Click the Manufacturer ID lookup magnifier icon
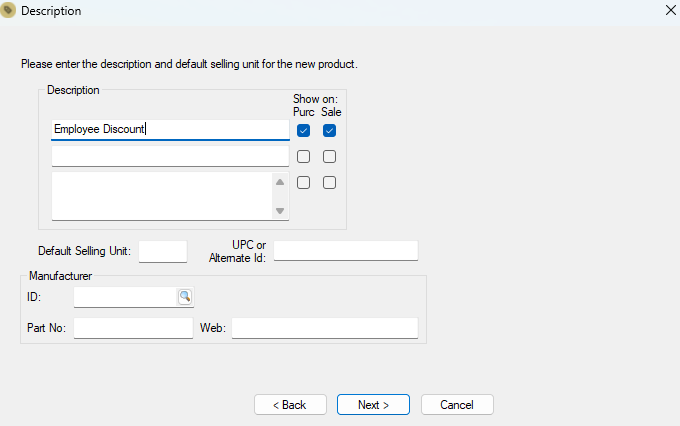 (x=185, y=297)
